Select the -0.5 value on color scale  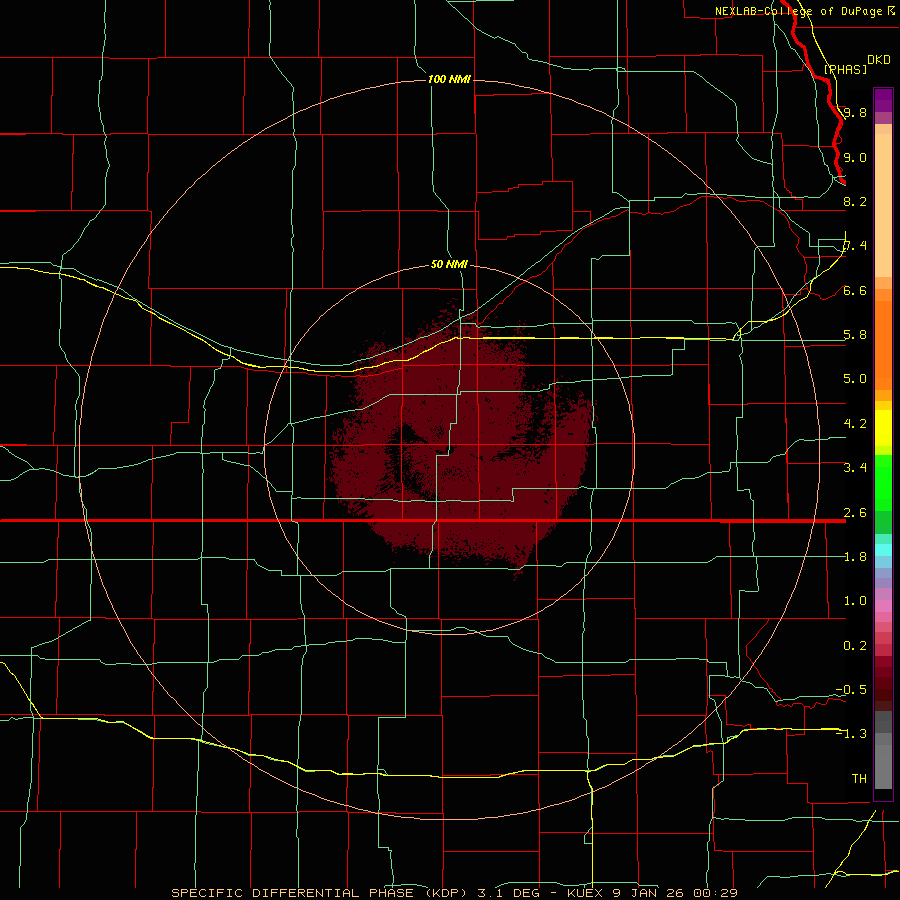pos(852,690)
